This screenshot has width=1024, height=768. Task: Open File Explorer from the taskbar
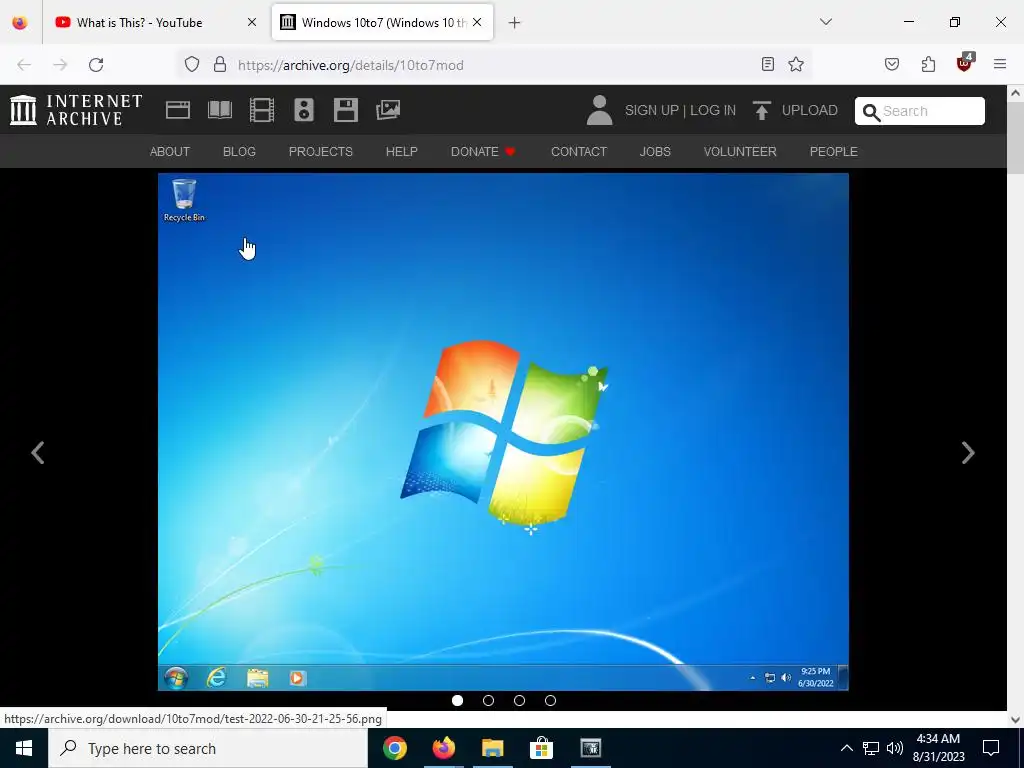[492, 748]
